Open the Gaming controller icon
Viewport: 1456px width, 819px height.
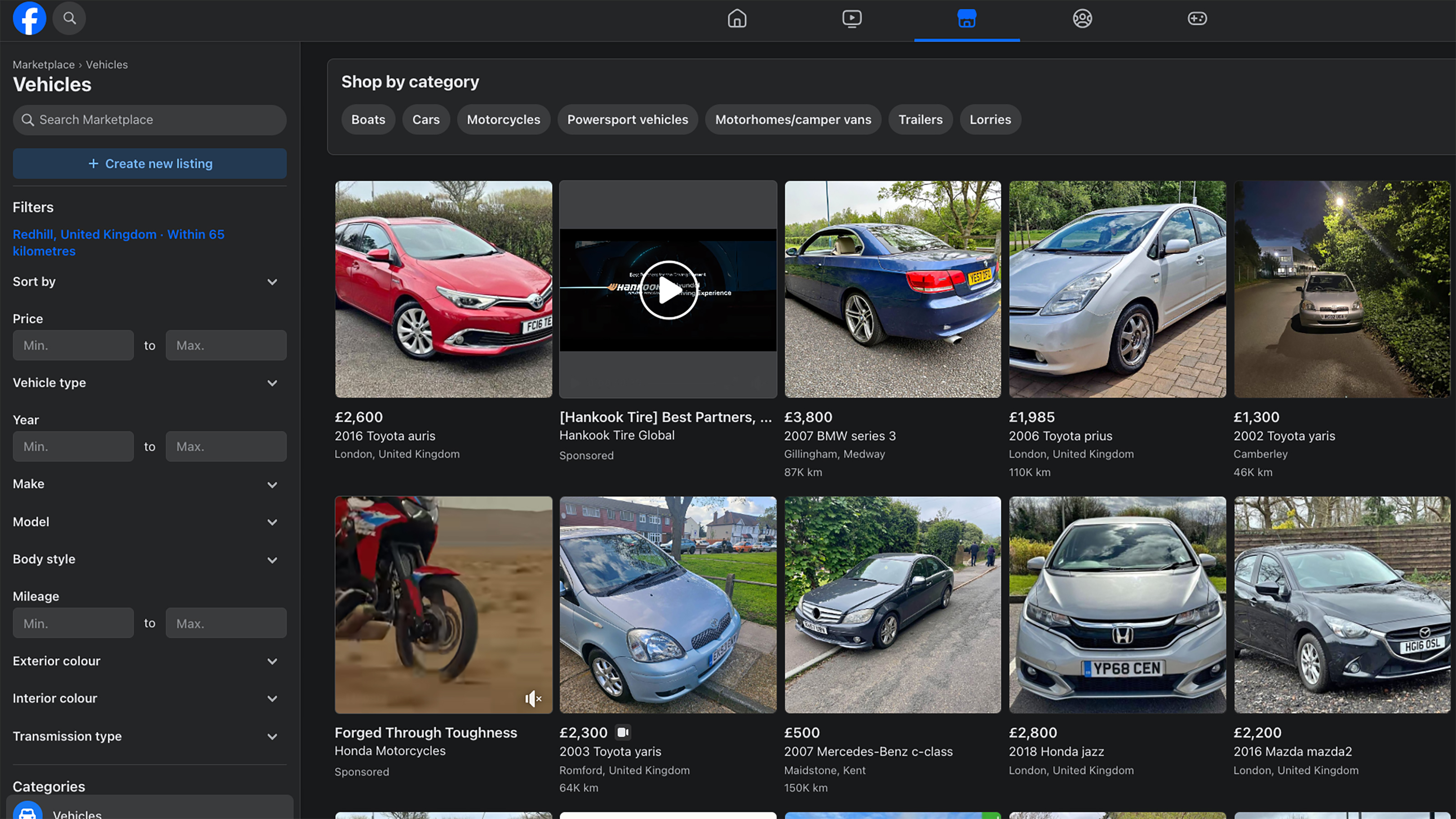coord(1197,19)
